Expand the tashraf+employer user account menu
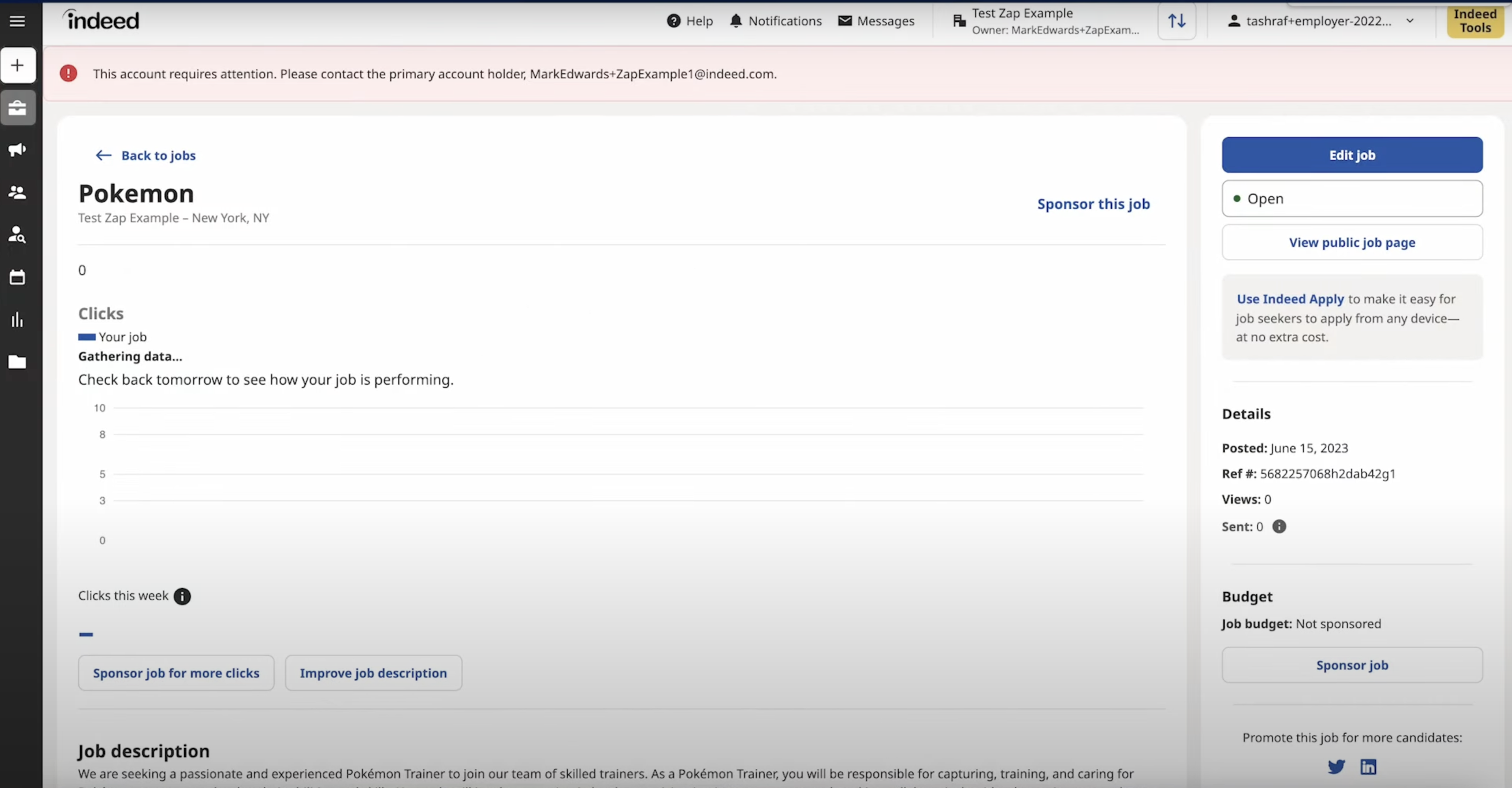 pyautogui.click(x=1320, y=21)
